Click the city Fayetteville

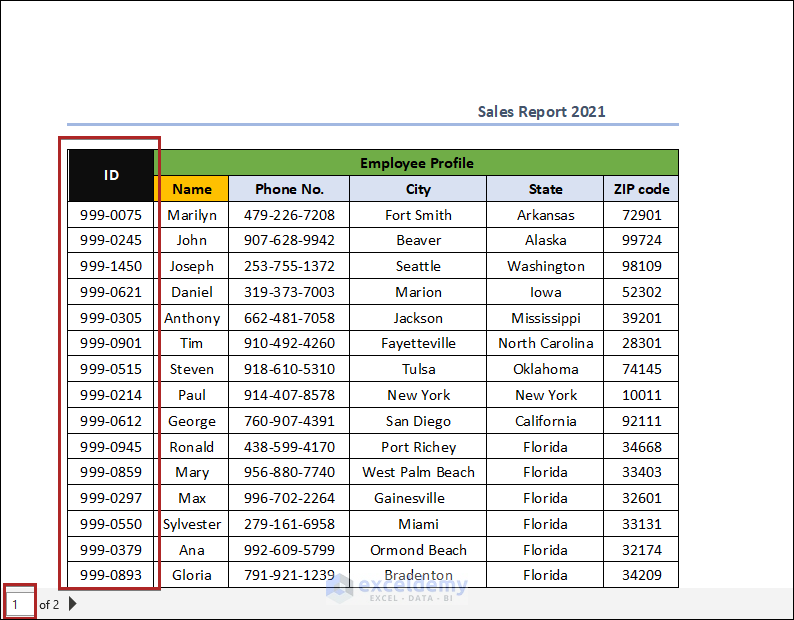[418, 343]
